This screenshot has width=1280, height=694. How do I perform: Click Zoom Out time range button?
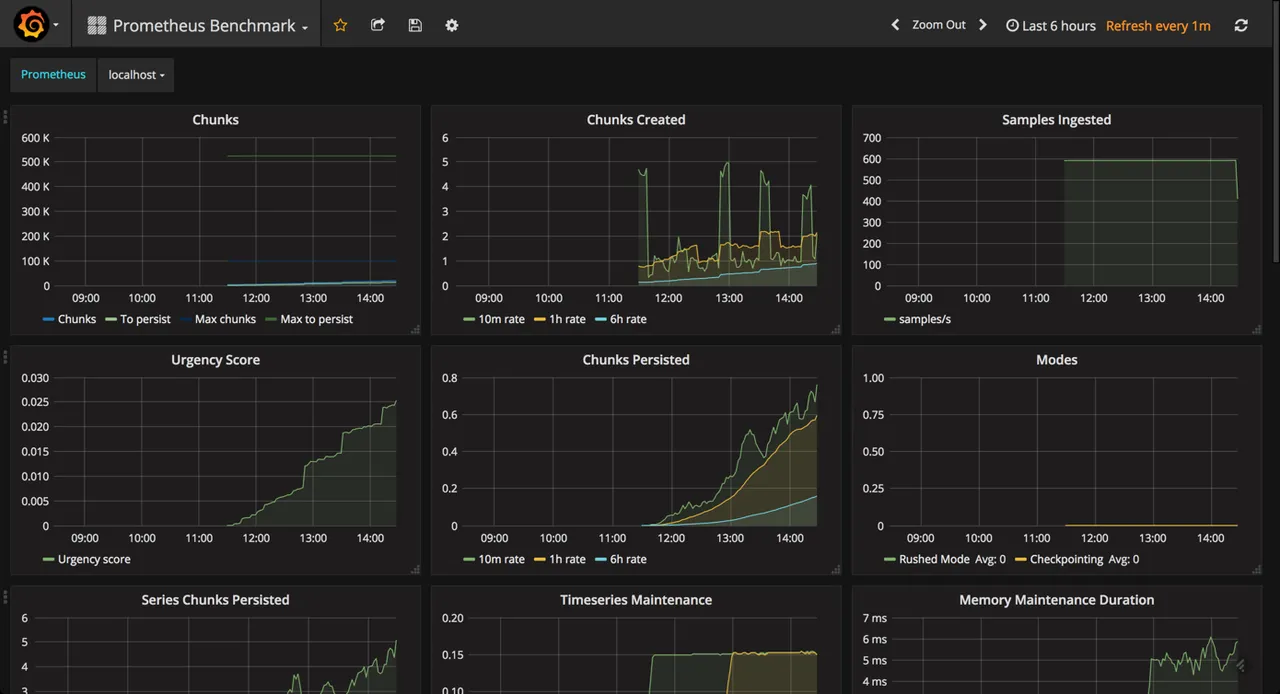pyautogui.click(x=939, y=25)
